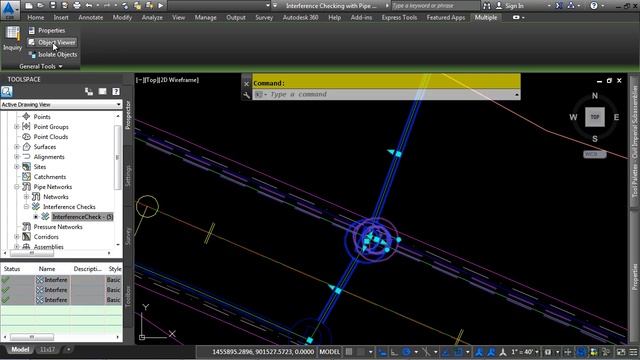640x360 pixels.
Task: Click the Plot printer icon in quick access toolbar
Action: (x=77, y=6)
